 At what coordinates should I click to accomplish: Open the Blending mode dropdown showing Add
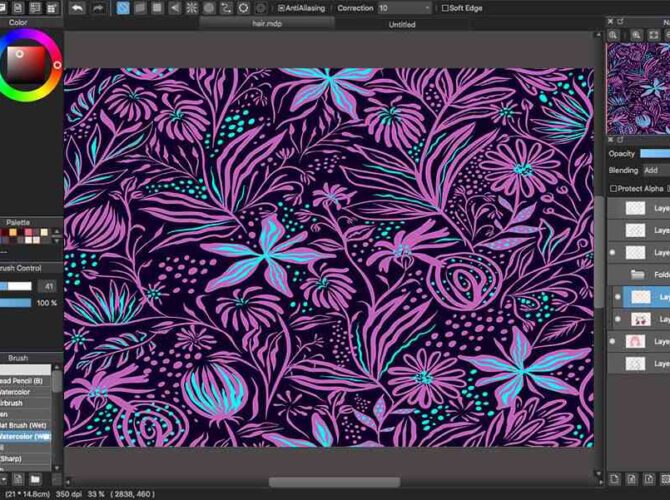point(656,170)
